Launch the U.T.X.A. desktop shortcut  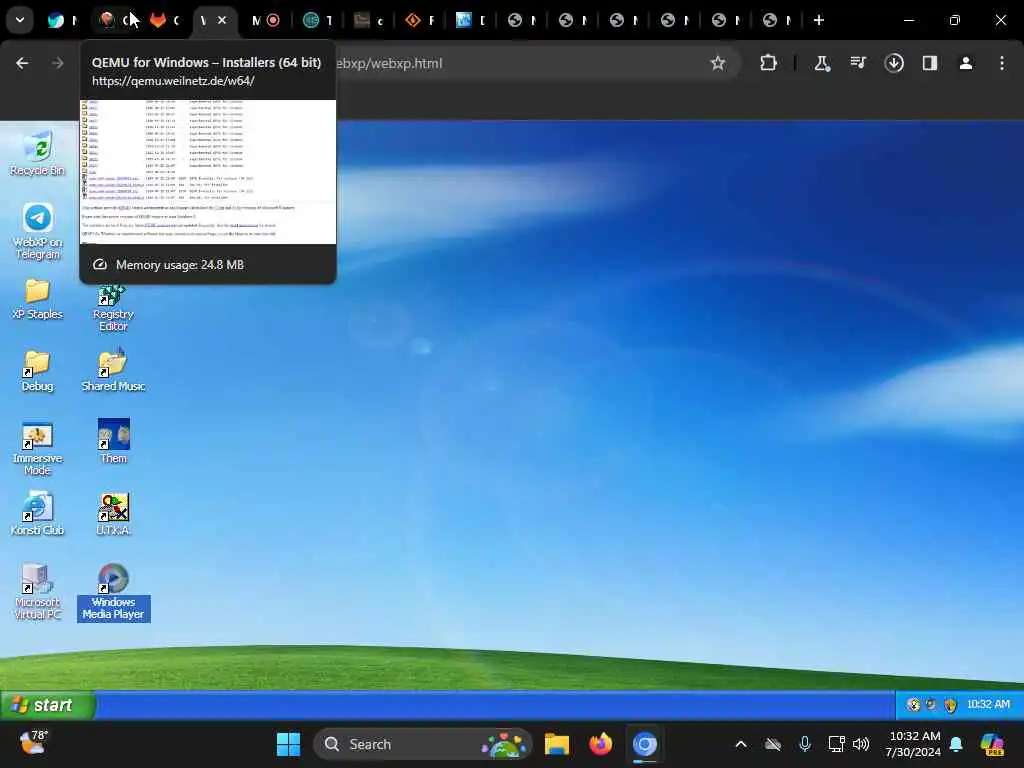[x=113, y=515]
